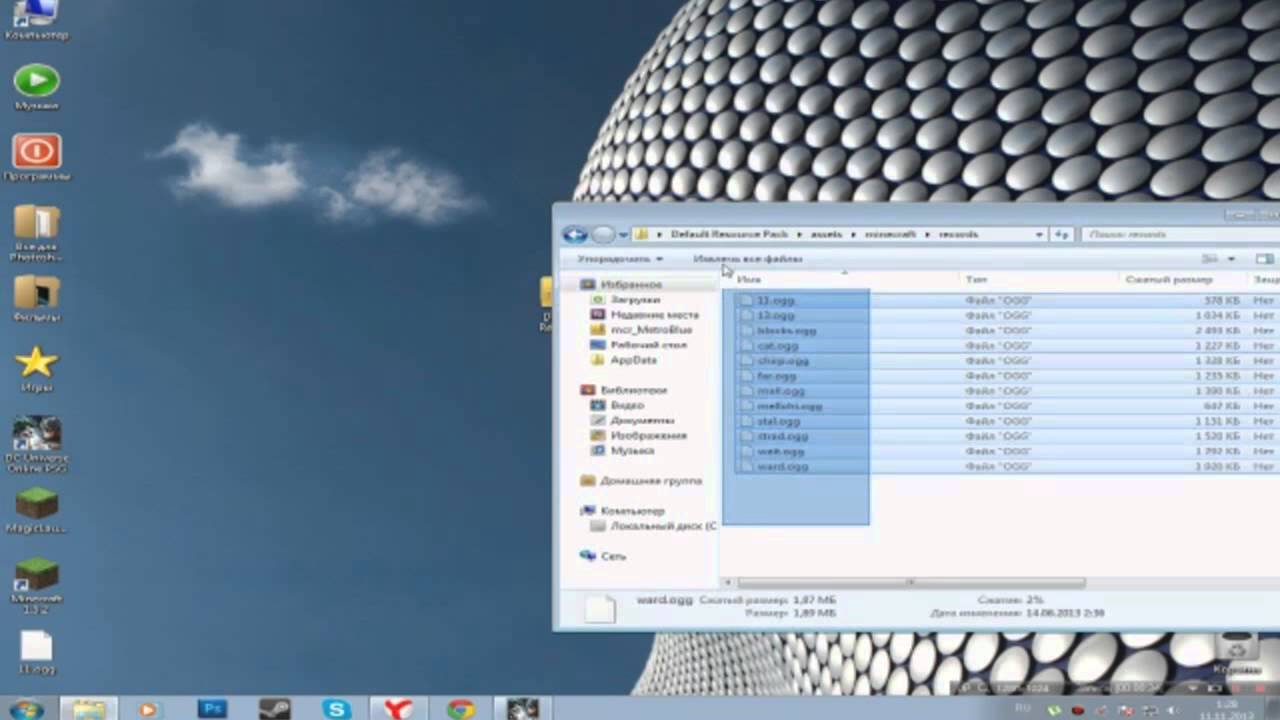The width and height of the screenshot is (1280, 720).
Task: Open the Видео library
Action: coord(627,406)
